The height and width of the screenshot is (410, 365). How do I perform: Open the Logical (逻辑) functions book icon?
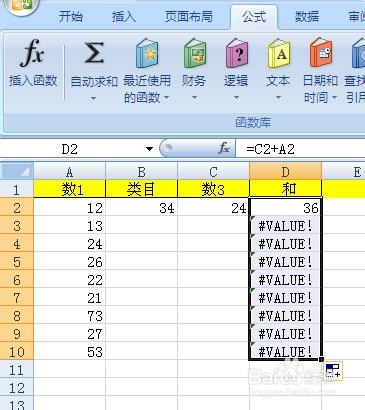[237, 53]
